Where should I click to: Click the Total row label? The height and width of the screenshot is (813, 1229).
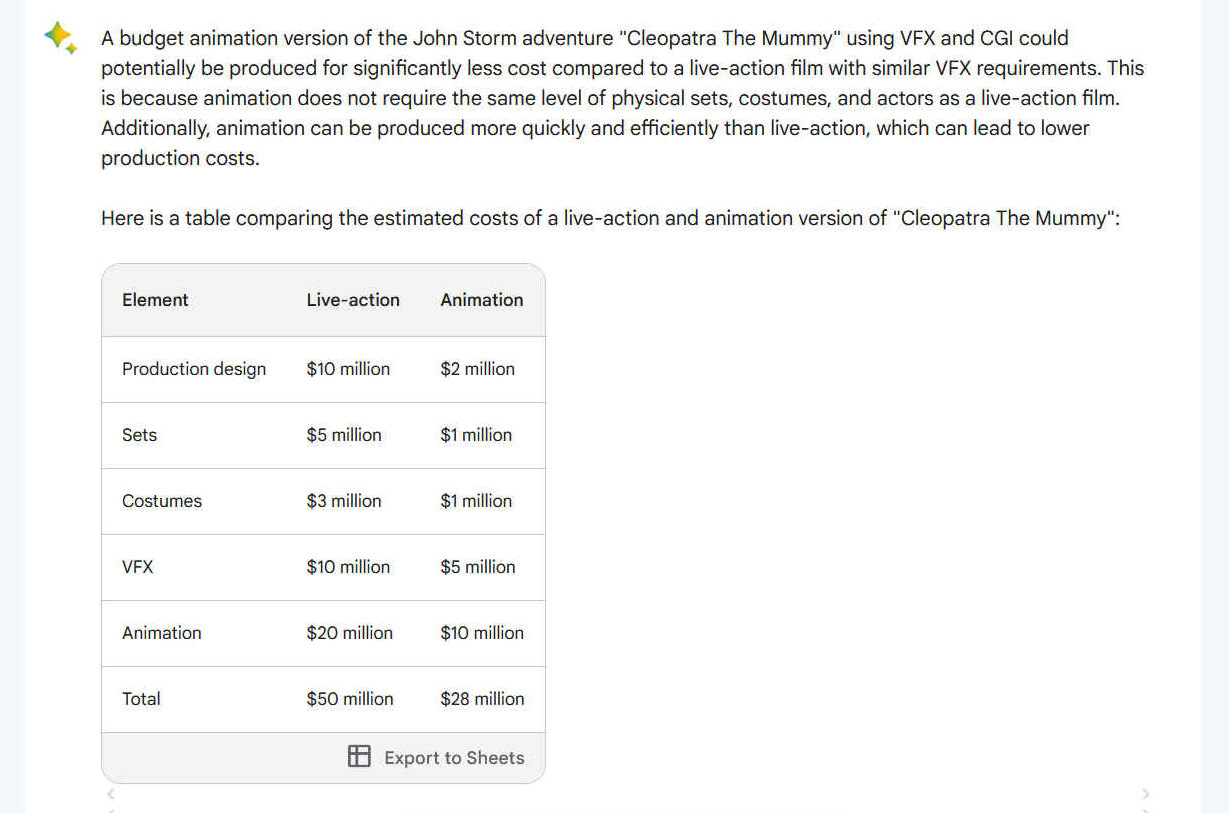pos(141,699)
